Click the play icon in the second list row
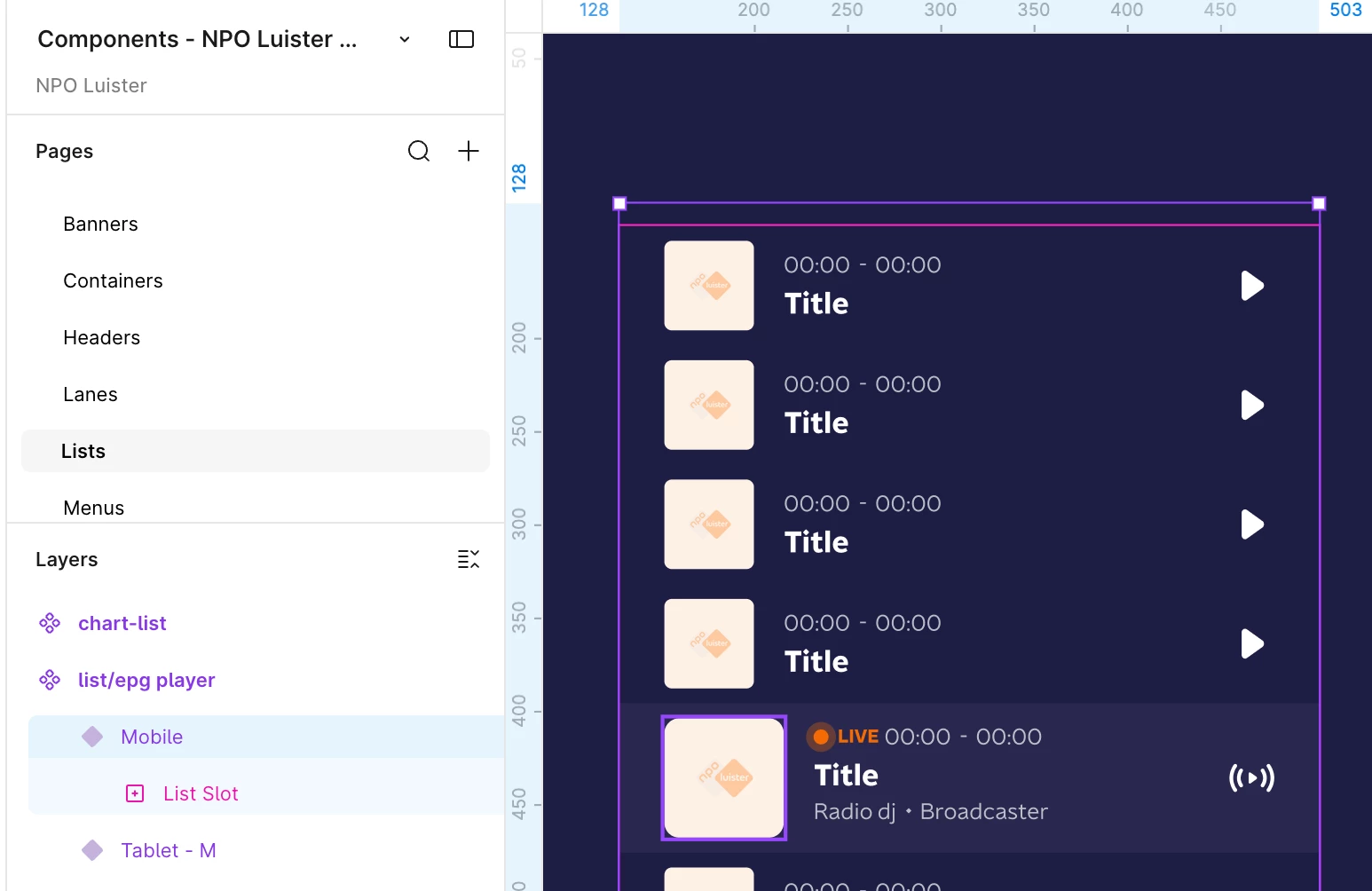The width and height of the screenshot is (1372, 891). [1252, 405]
